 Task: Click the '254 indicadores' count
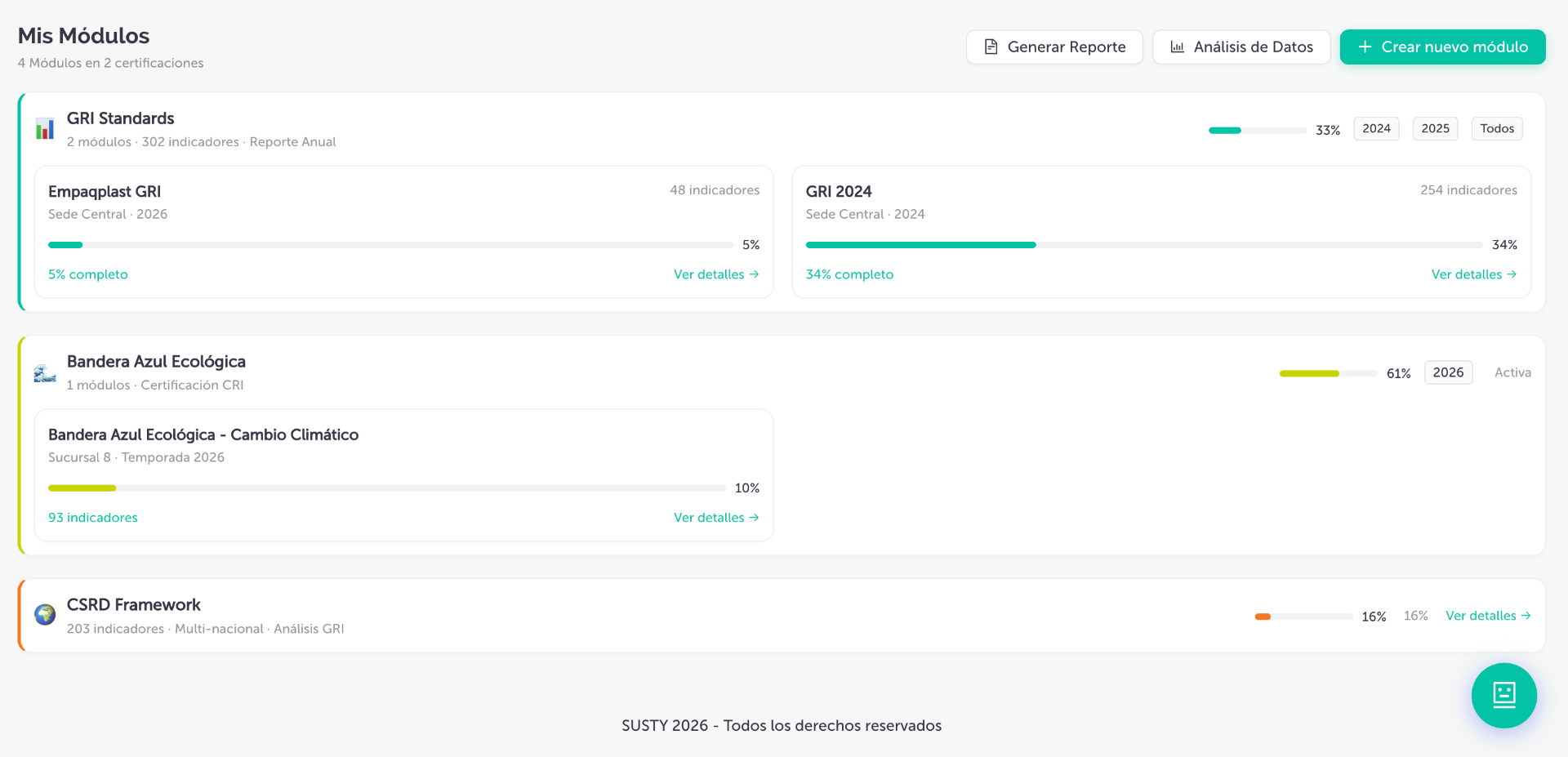[x=1468, y=190]
